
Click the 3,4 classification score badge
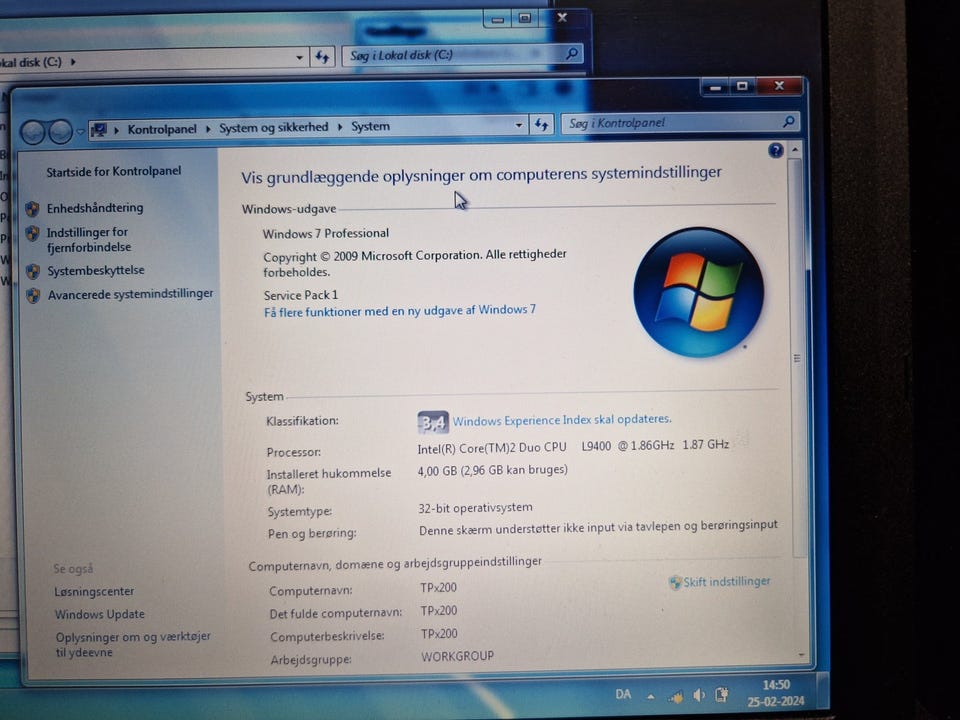433,422
